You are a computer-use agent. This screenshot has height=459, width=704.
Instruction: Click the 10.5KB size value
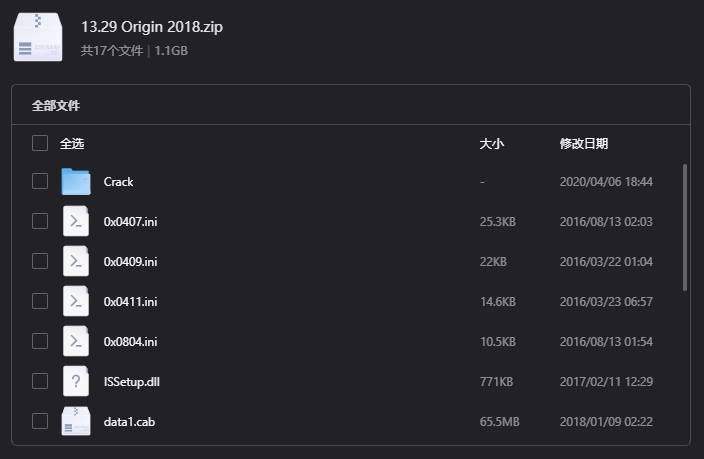[497, 341]
